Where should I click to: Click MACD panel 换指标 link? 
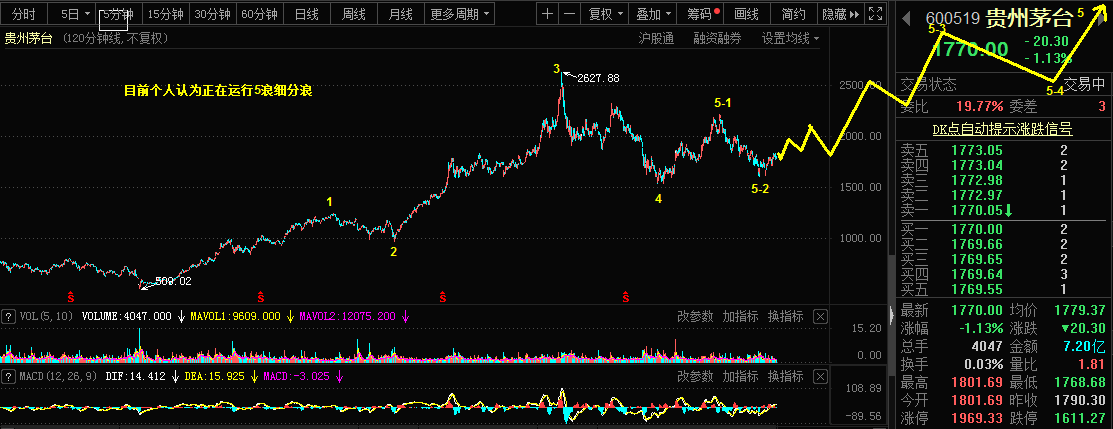pos(785,376)
